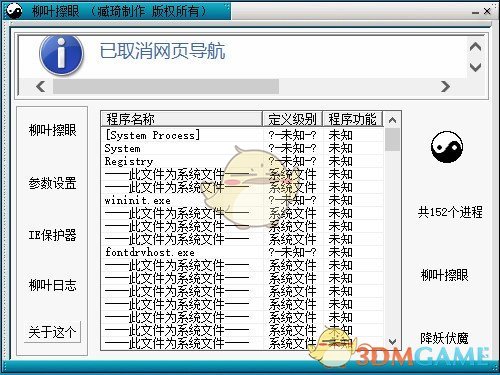Click the ?-未知-? cell of the wininit.exe row
Viewport: 500px width, 375px height.
click(x=292, y=200)
